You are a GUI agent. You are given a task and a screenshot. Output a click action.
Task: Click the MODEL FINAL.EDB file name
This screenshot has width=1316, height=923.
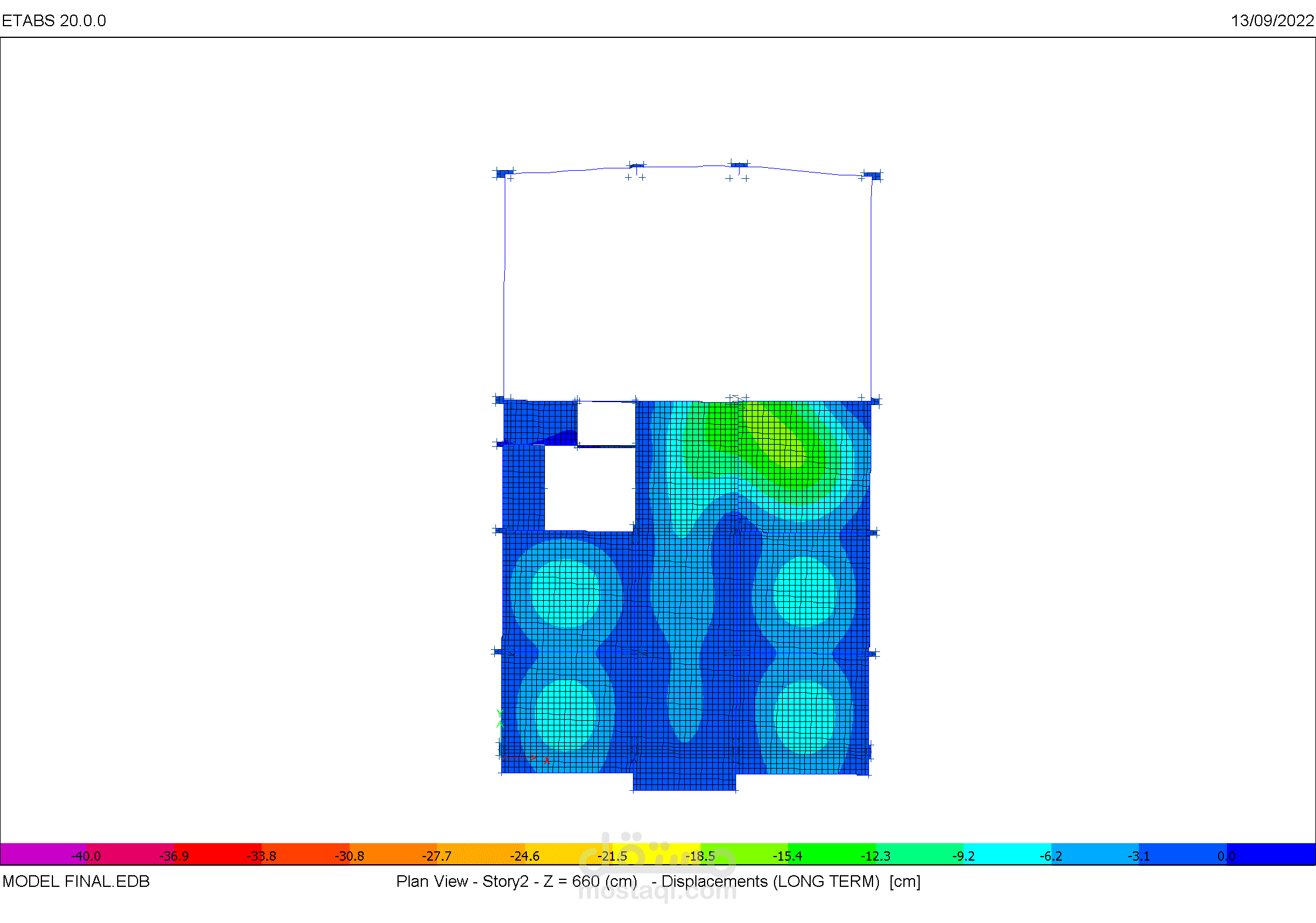coord(76,881)
